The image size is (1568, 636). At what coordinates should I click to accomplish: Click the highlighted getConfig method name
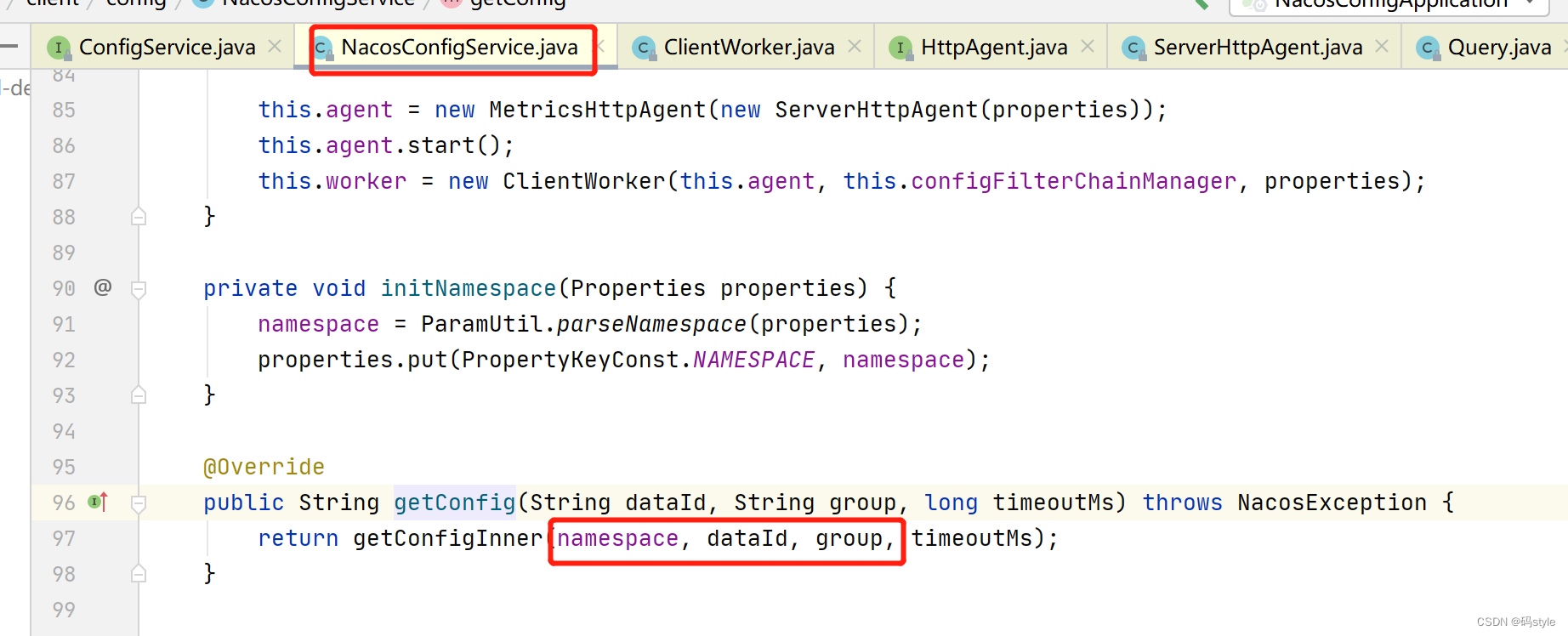click(454, 503)
